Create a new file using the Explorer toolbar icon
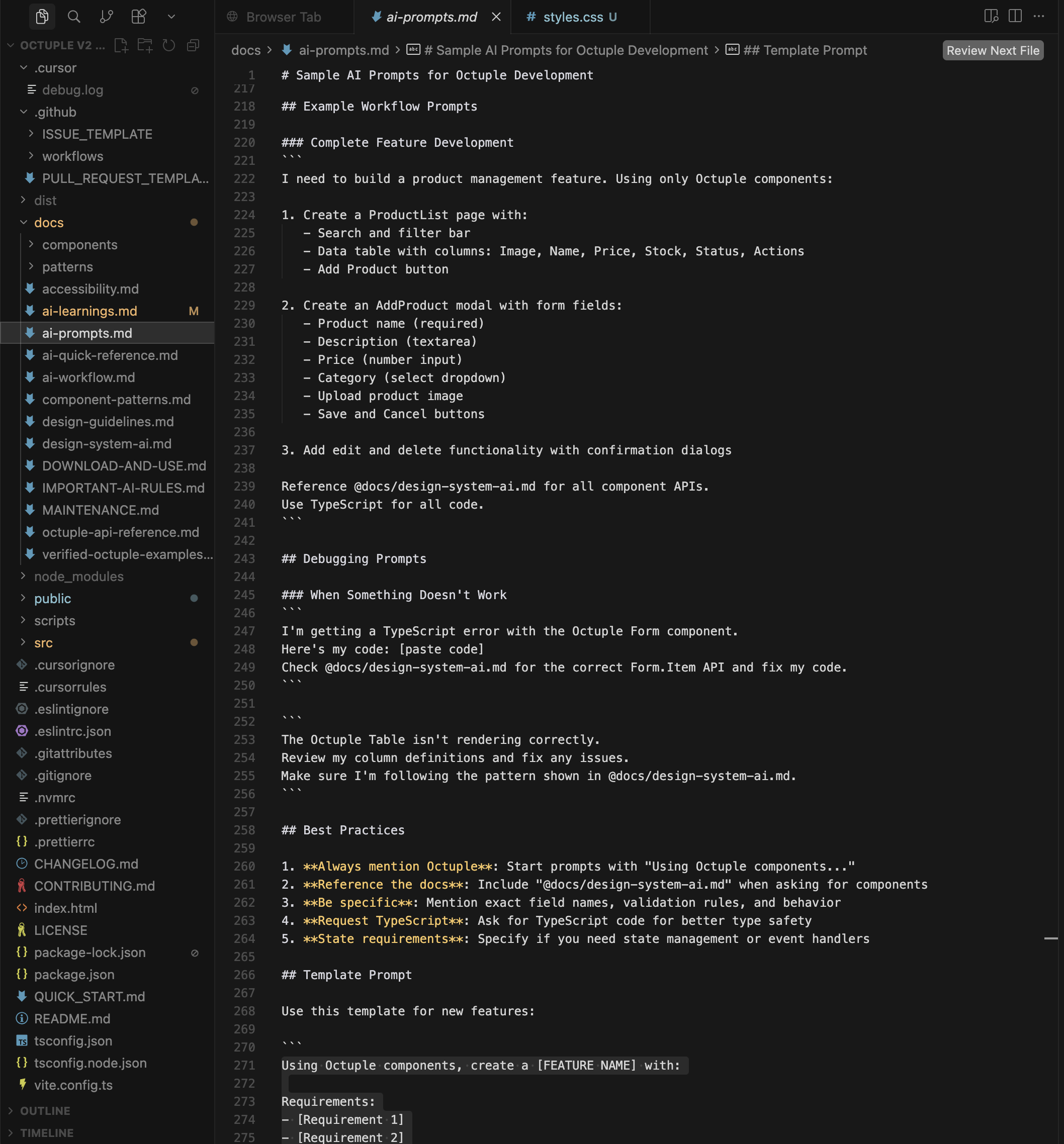 pyautogui.click(x=121, y=45)
